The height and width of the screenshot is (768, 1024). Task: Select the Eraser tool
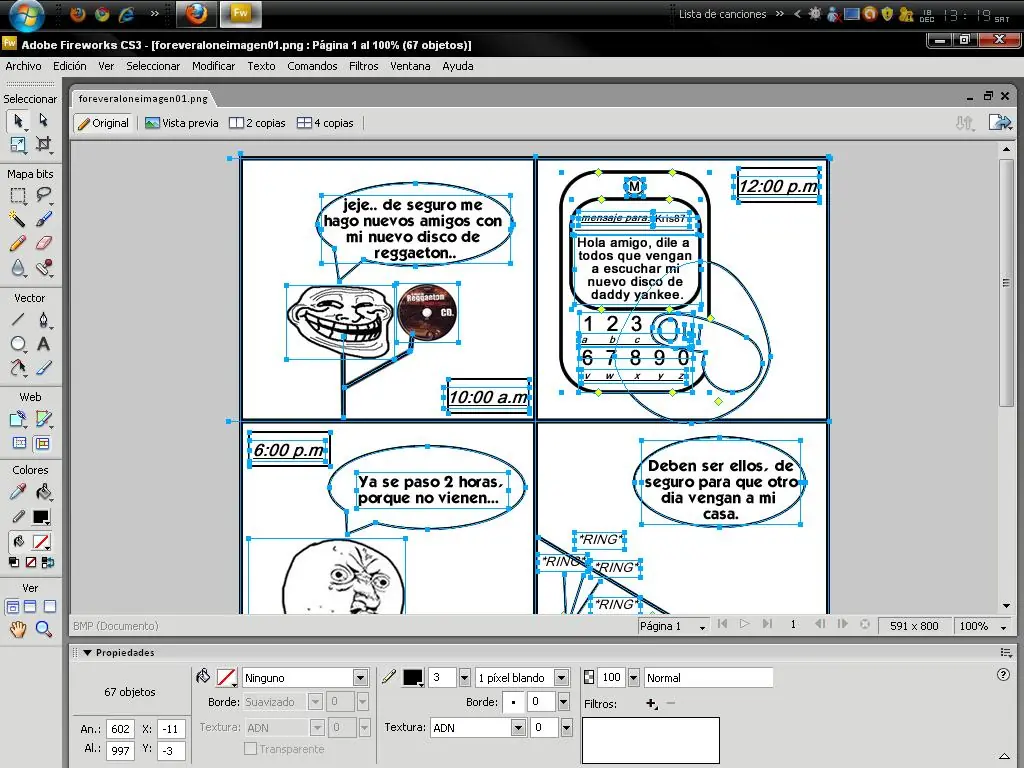[43, 243]
